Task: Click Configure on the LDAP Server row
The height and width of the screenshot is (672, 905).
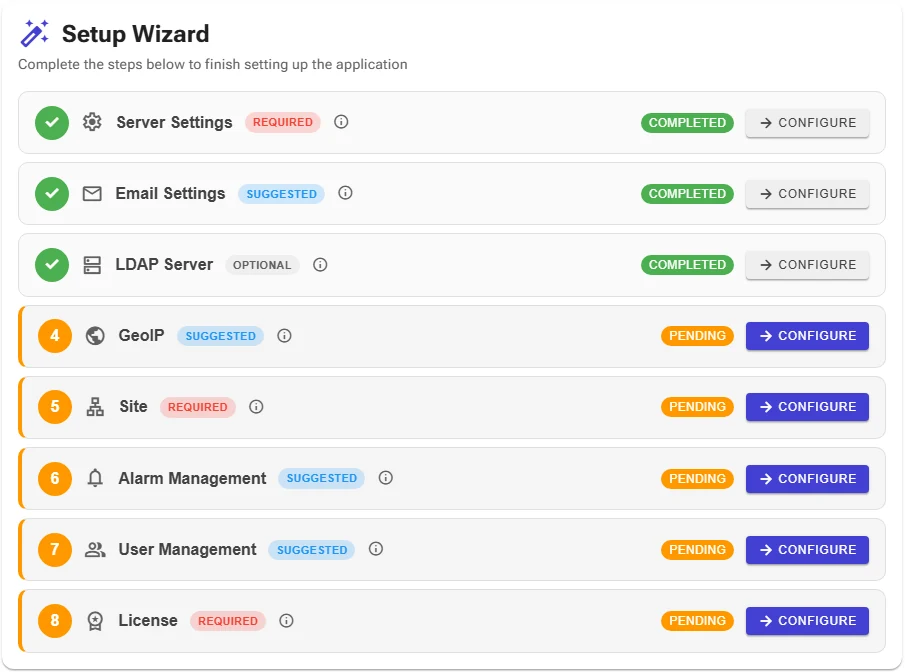Action: click(x=807, y=264)
